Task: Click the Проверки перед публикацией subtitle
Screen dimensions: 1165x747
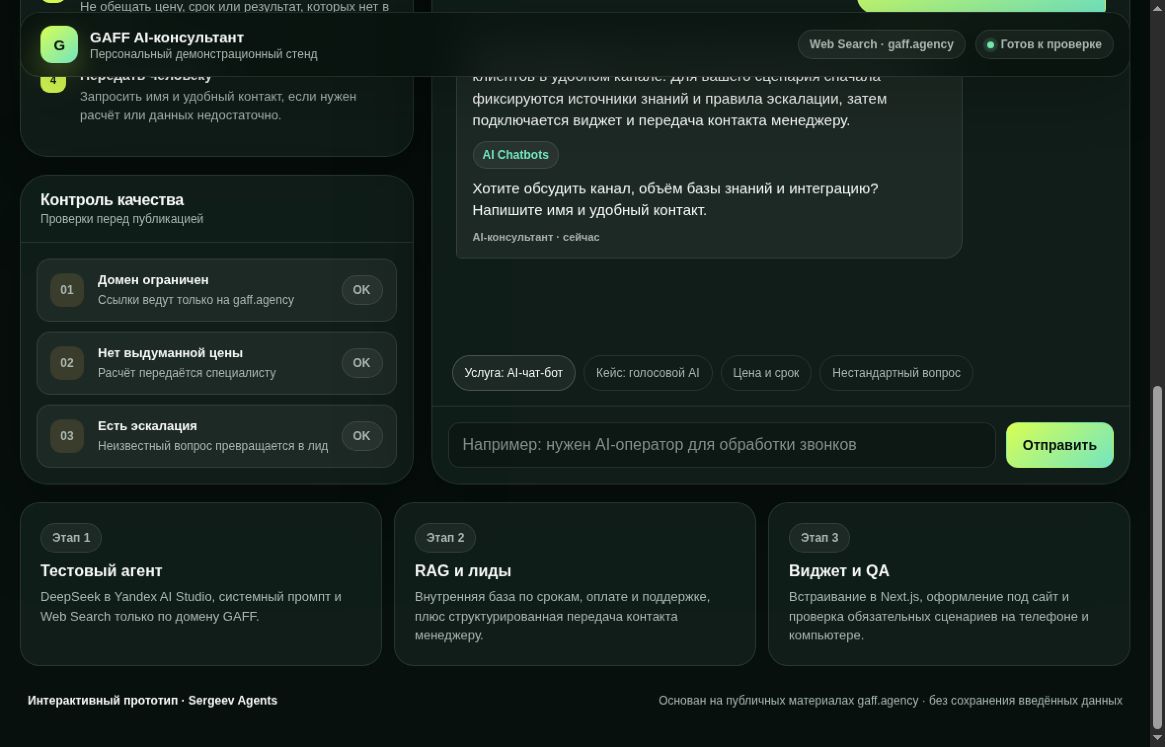Action: click(122, 219)
